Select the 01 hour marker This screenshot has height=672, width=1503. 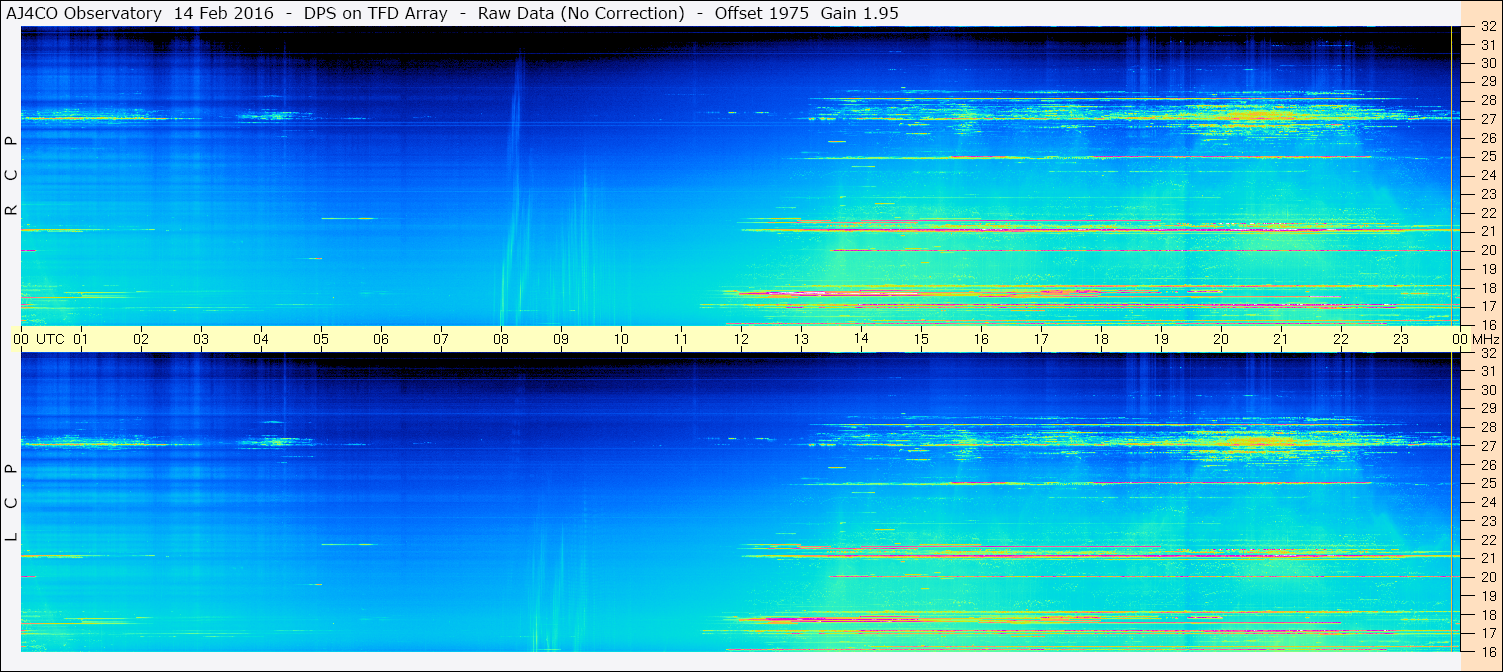pyautogui.click(x=81, y=339)
